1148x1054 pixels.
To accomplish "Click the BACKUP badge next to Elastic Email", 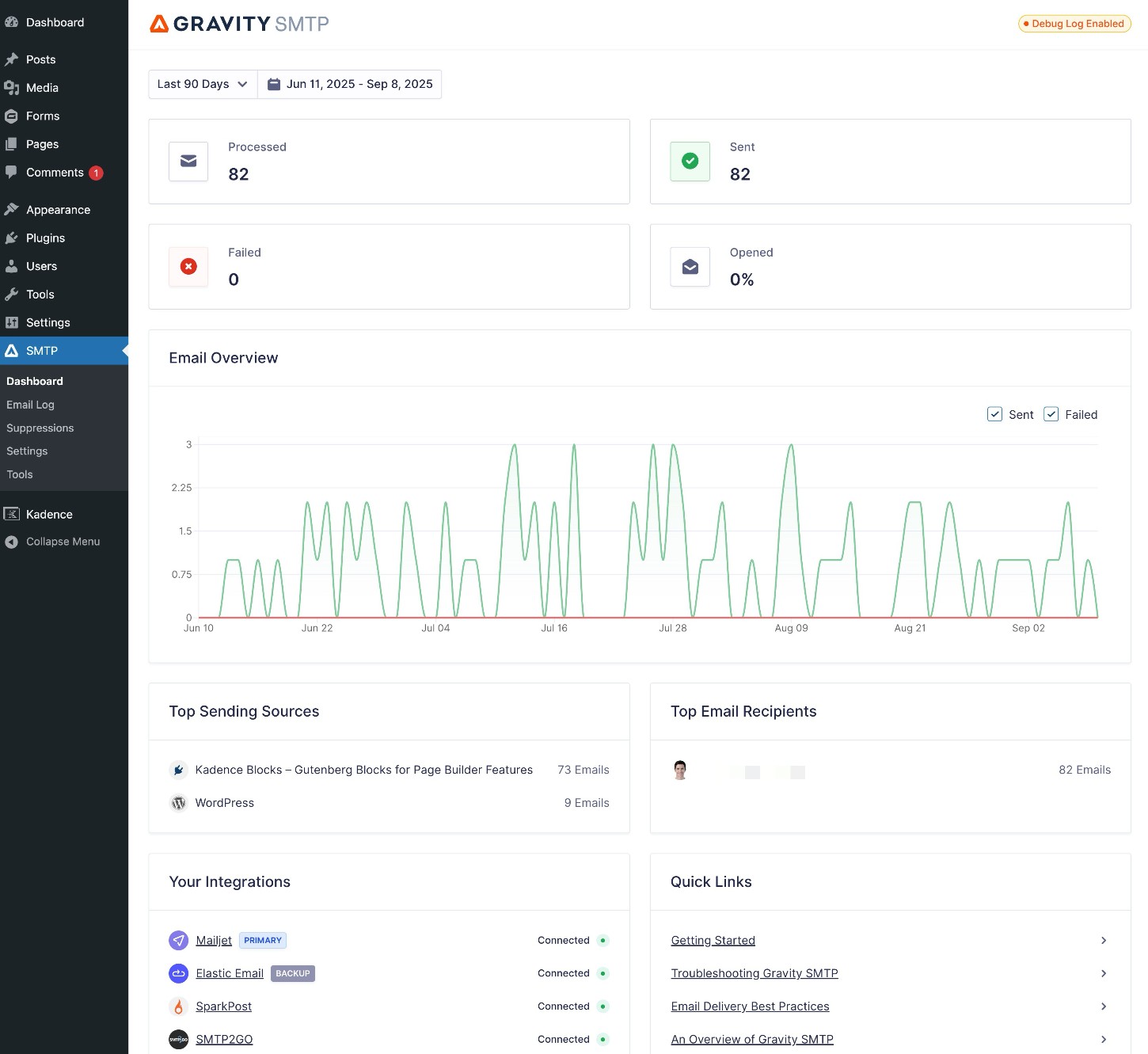I will point(293,973).
